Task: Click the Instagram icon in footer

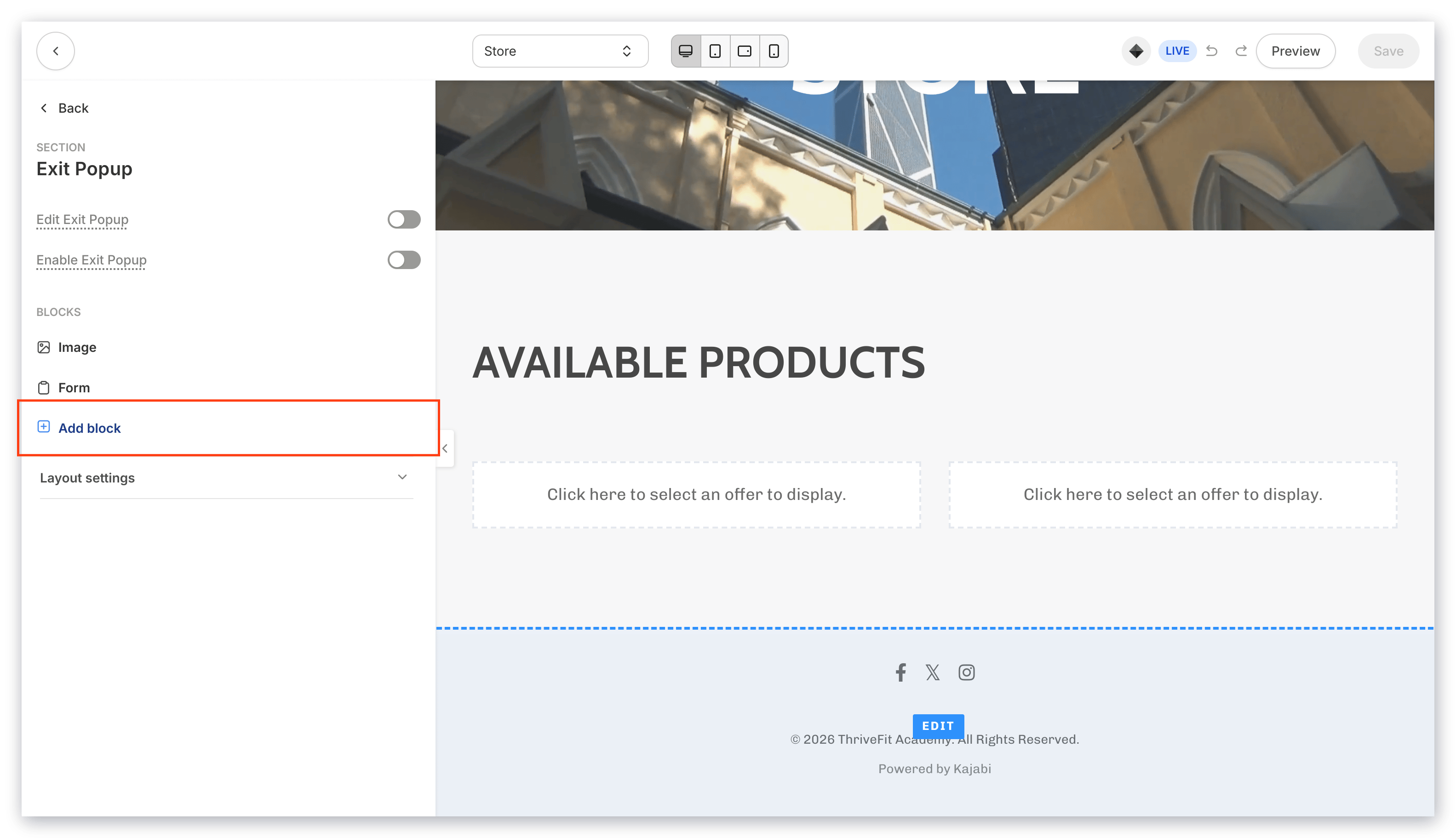Action: tap(966, 672)
